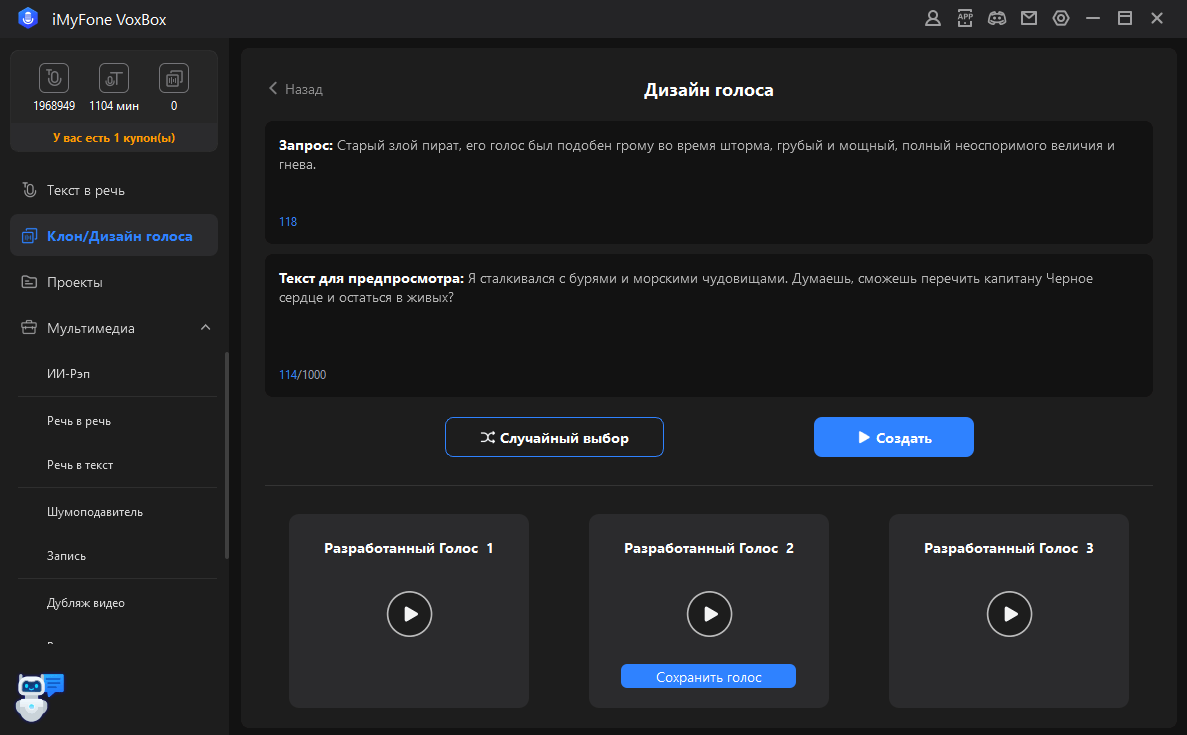1187x735 pixels.
Task: Go back with Назад
Action: coord(295,89)
